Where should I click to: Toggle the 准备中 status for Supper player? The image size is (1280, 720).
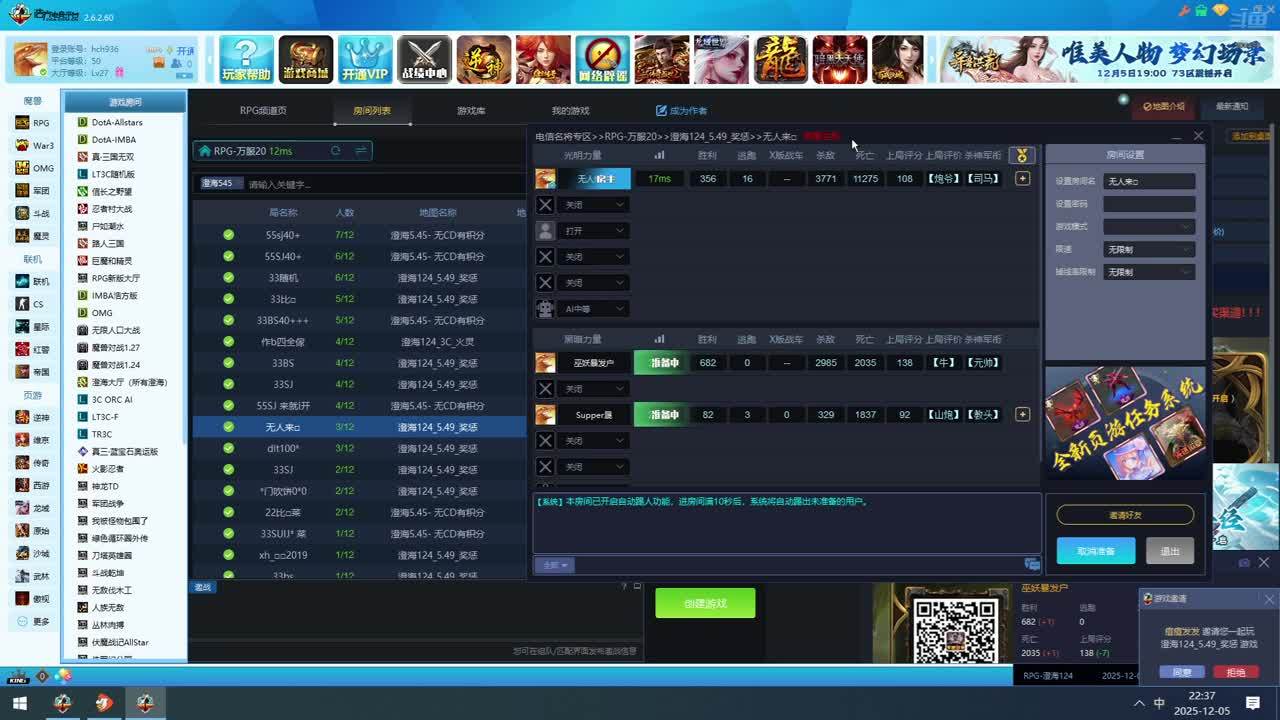click(660, 415)
